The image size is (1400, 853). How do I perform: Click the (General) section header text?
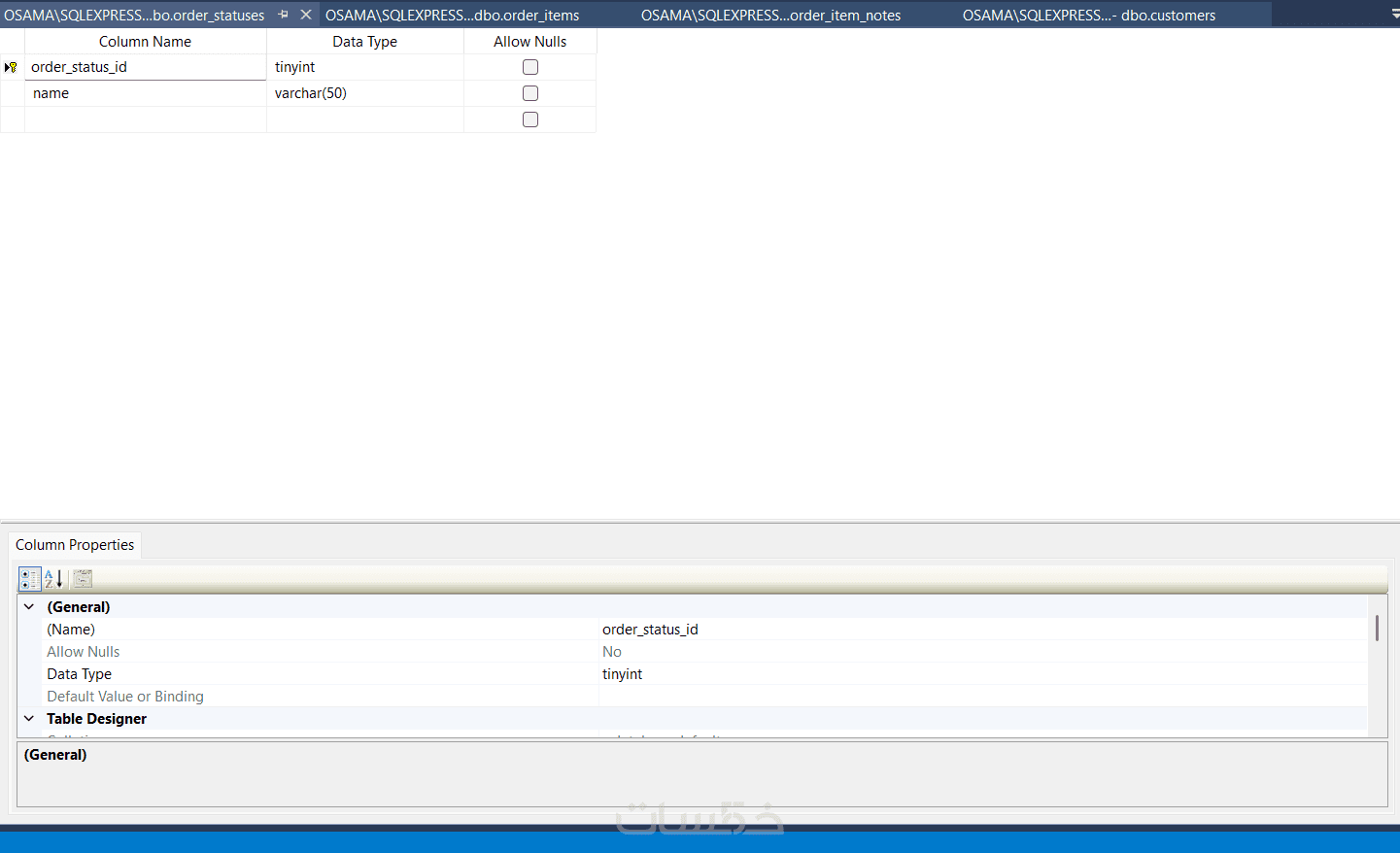[x=79, y=607]
